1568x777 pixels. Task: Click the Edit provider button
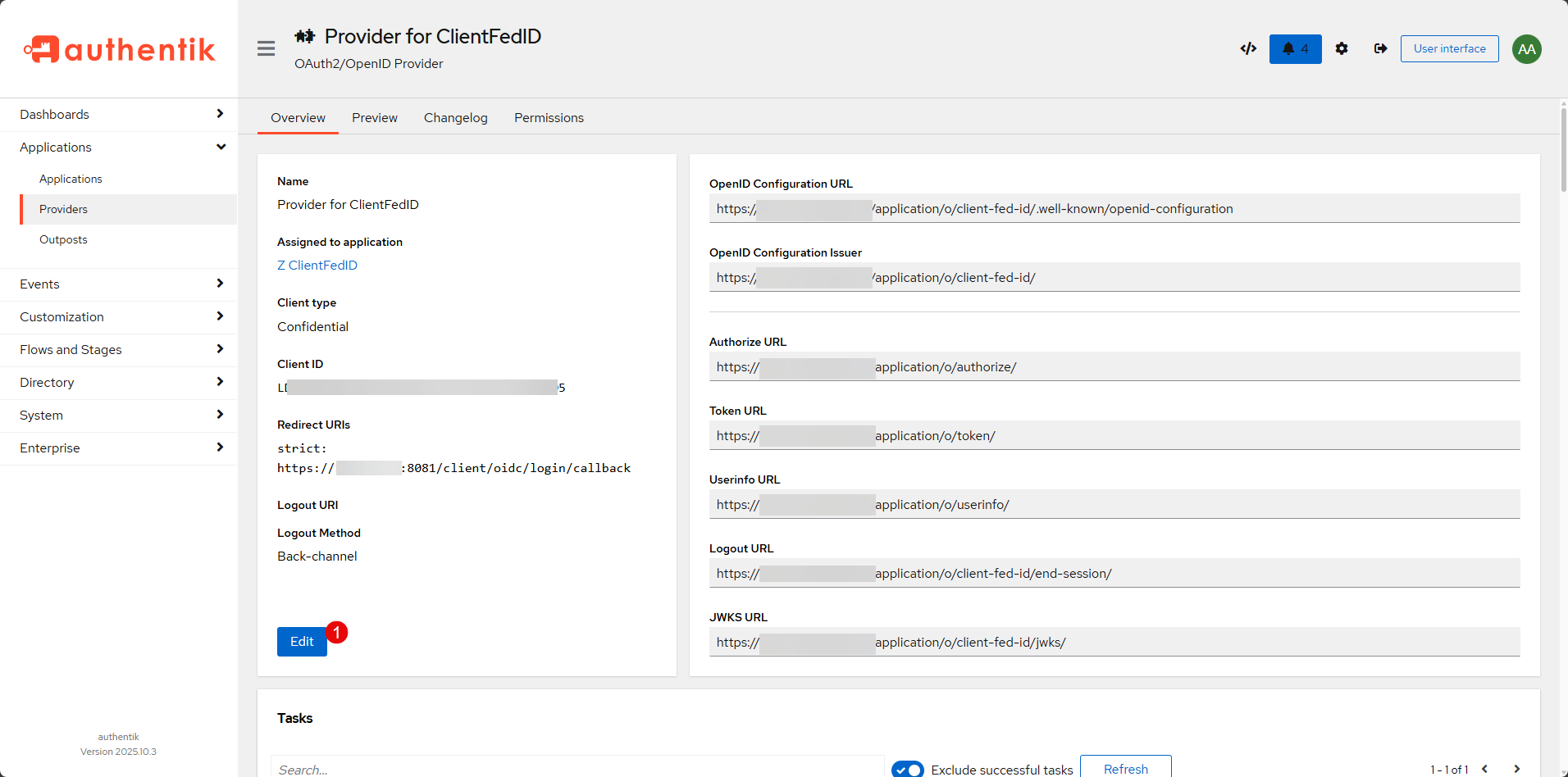(302, 642)
